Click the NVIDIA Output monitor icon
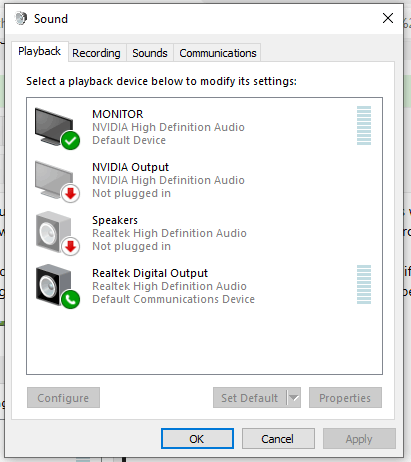 point(57,181)
